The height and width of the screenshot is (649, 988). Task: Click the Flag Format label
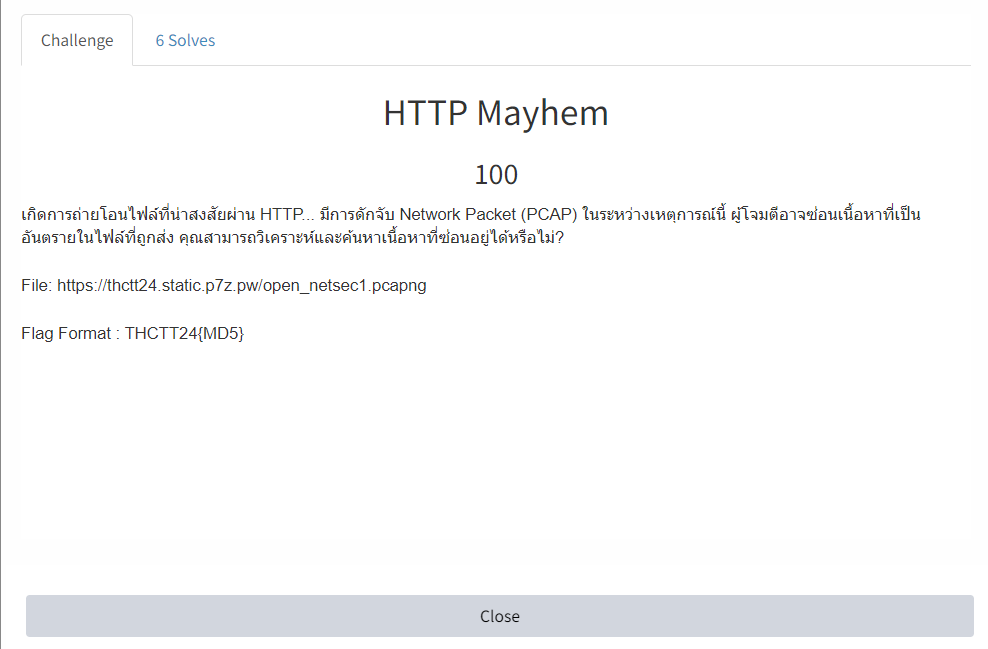[x=66, y=333]
